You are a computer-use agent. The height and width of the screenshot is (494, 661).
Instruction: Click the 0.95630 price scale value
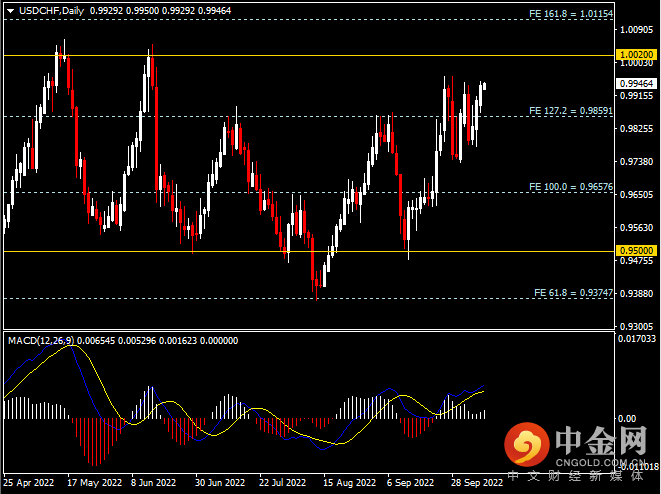637,228
